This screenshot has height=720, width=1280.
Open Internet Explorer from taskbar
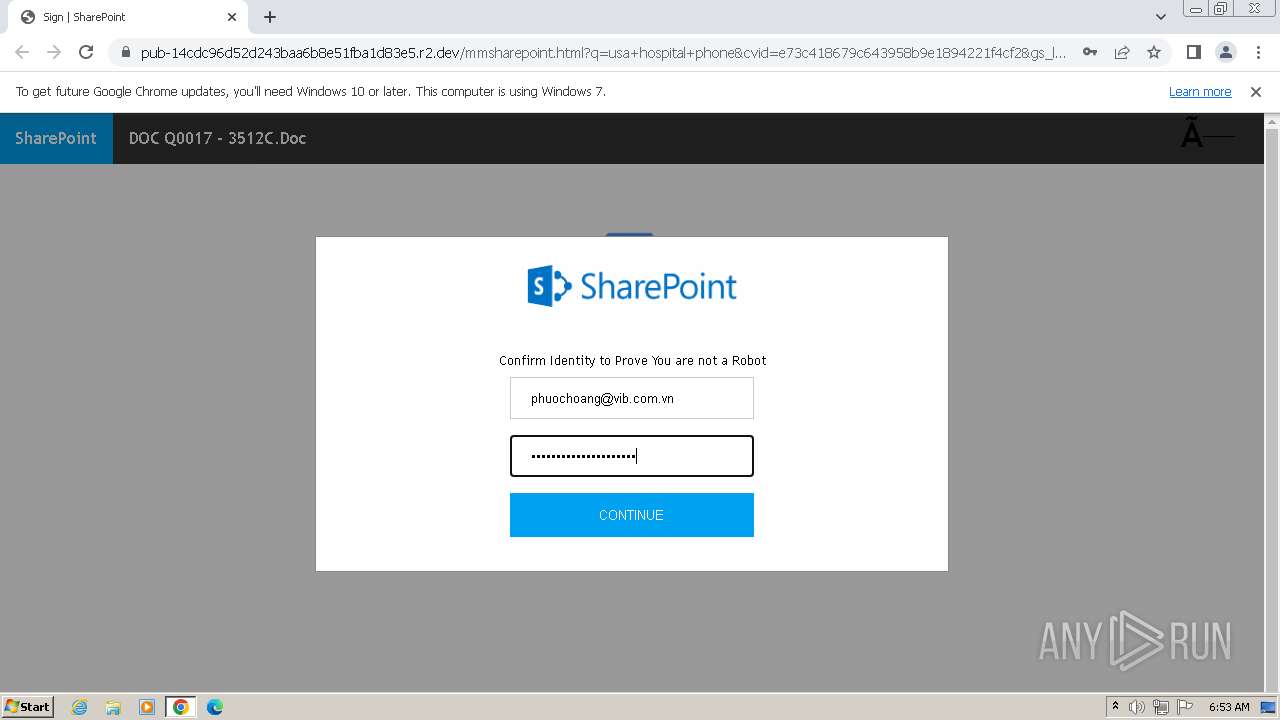coord(80,707)
